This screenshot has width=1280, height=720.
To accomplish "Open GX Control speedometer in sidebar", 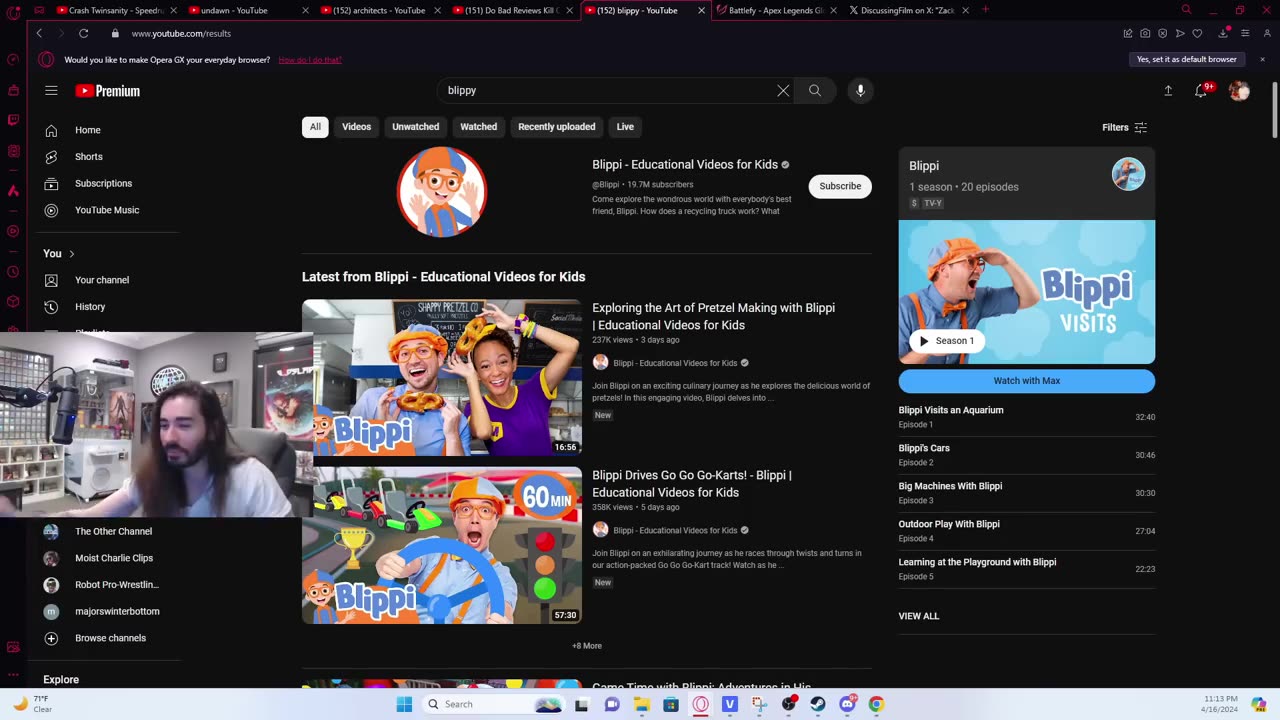I will coord(13,59).
